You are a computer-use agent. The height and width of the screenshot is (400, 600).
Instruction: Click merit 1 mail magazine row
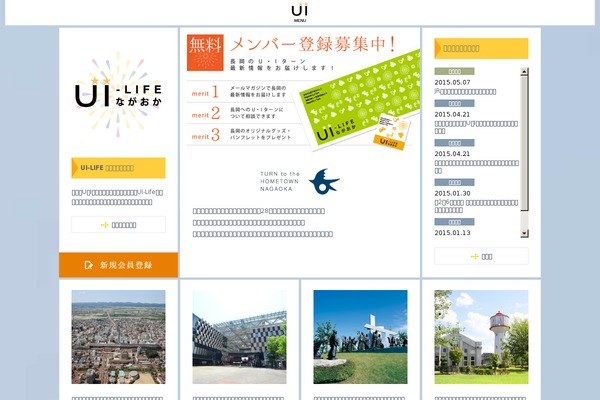coord(240,91)
